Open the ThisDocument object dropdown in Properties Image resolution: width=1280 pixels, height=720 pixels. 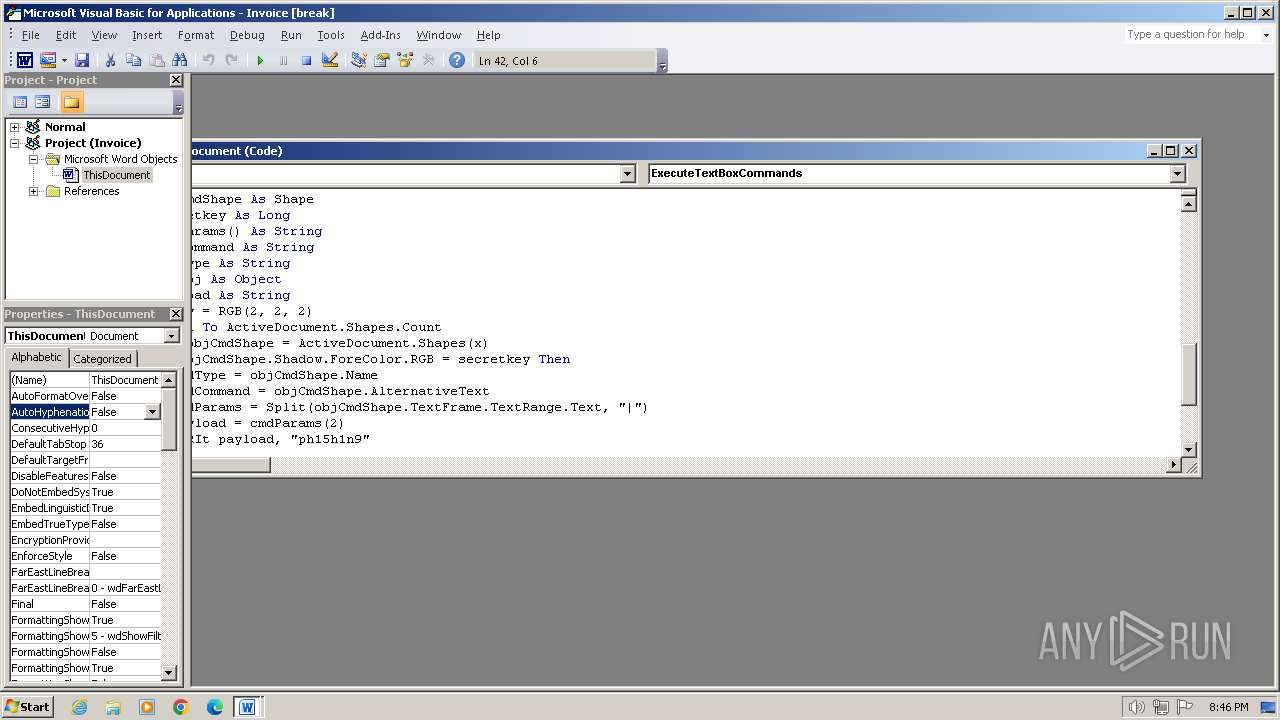click(171, 336)
